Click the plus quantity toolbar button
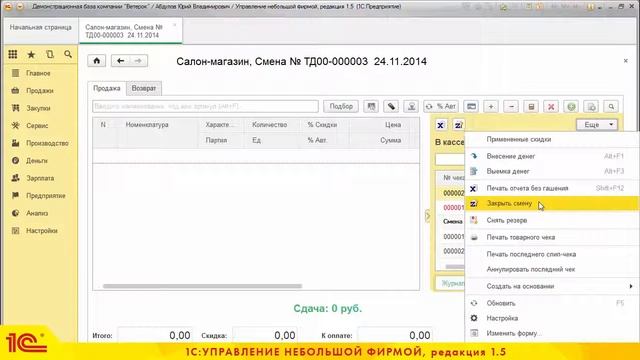This screenshot has width=640, height=360. click(491, 107)
